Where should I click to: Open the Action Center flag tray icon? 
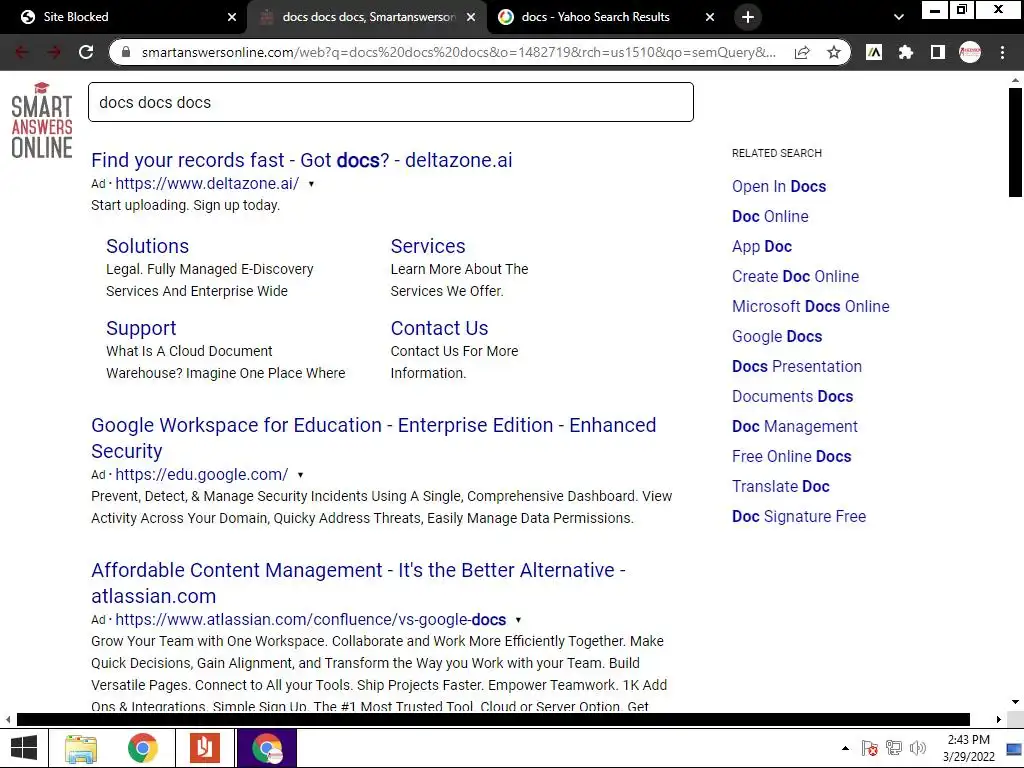coord(869,748)
